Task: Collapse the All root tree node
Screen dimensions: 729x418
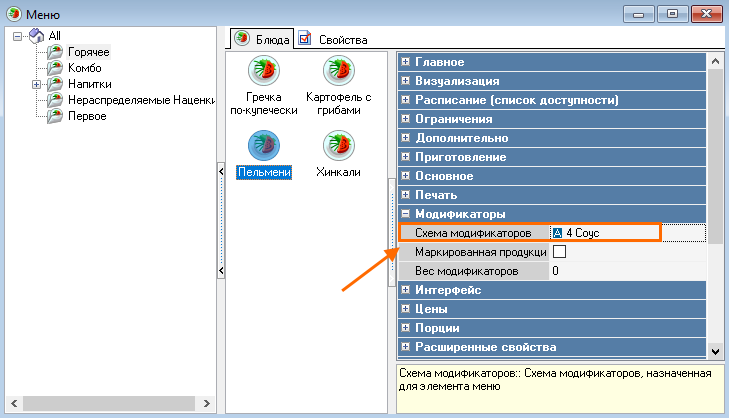Action: point(18,36)
